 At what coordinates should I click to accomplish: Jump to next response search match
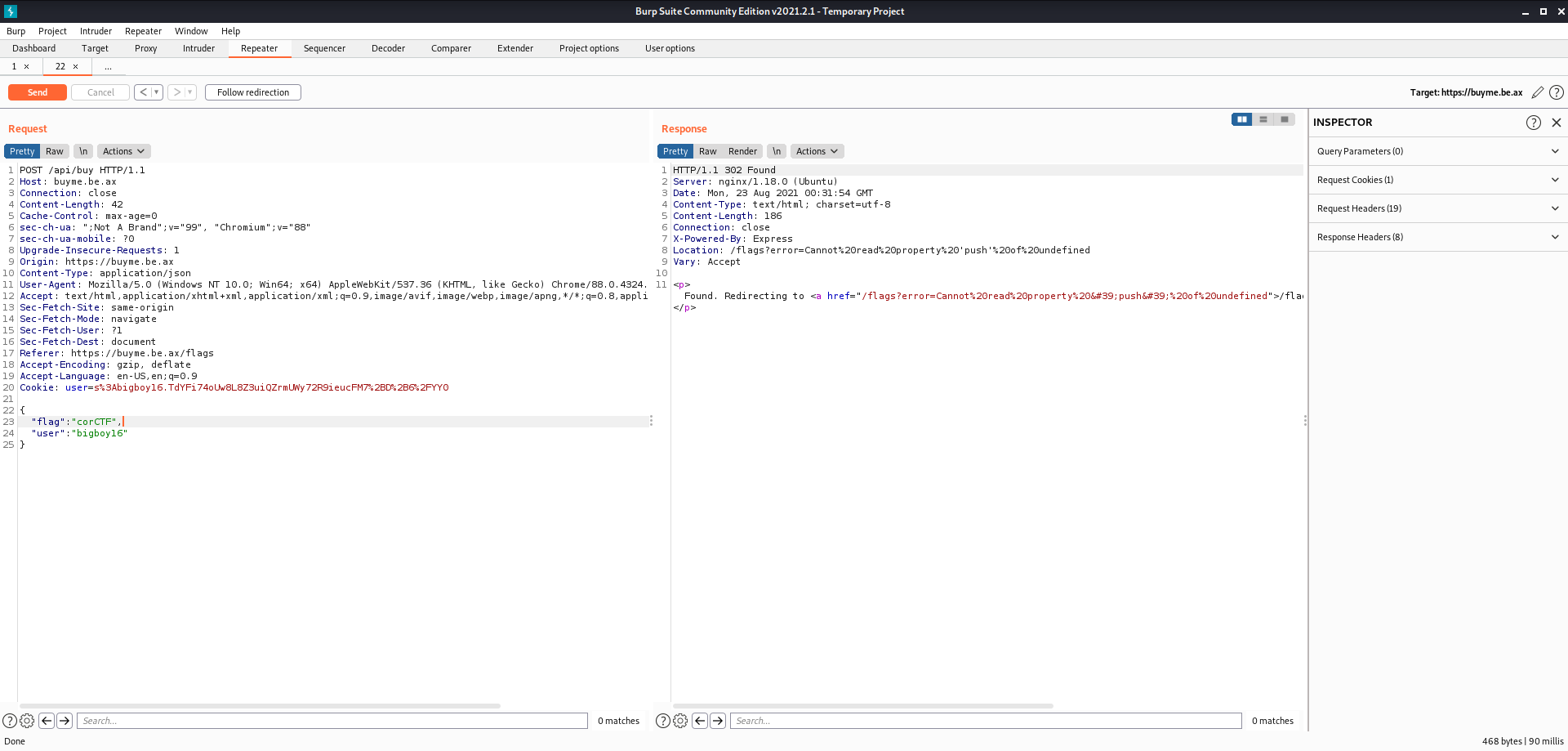[718, 721]
